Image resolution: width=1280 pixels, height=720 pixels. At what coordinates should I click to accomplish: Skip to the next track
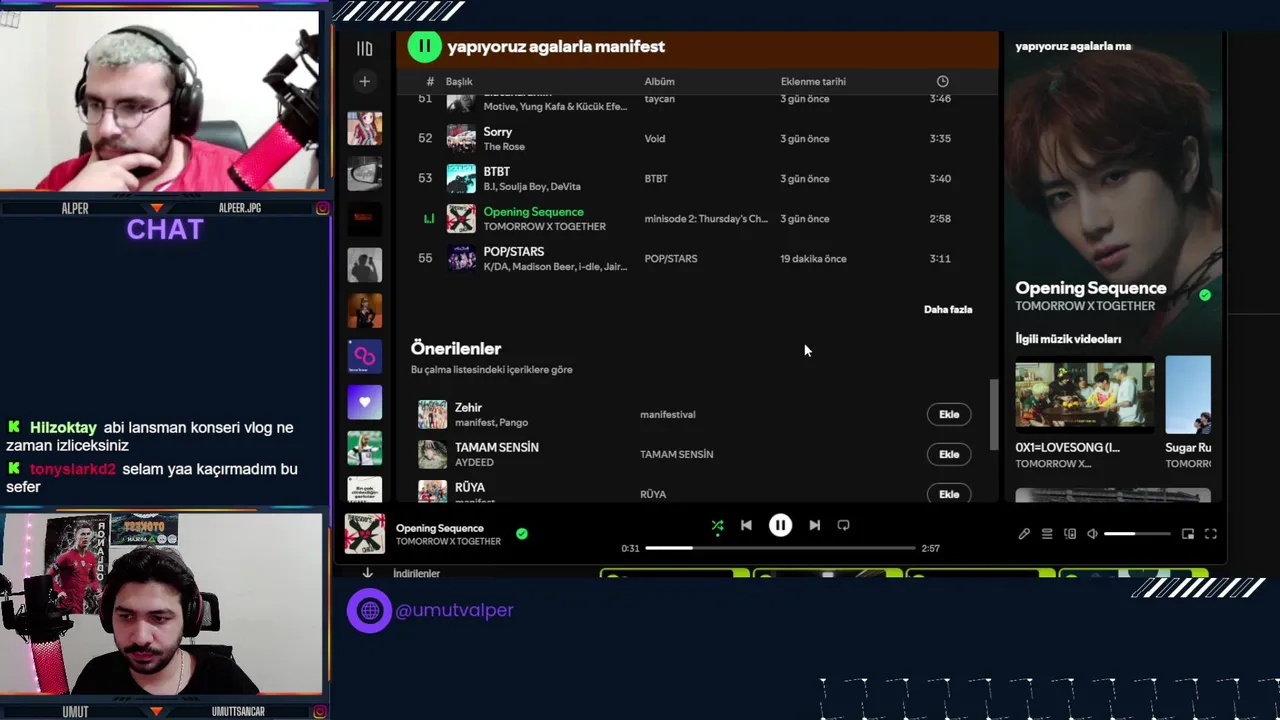click(814, 525)
